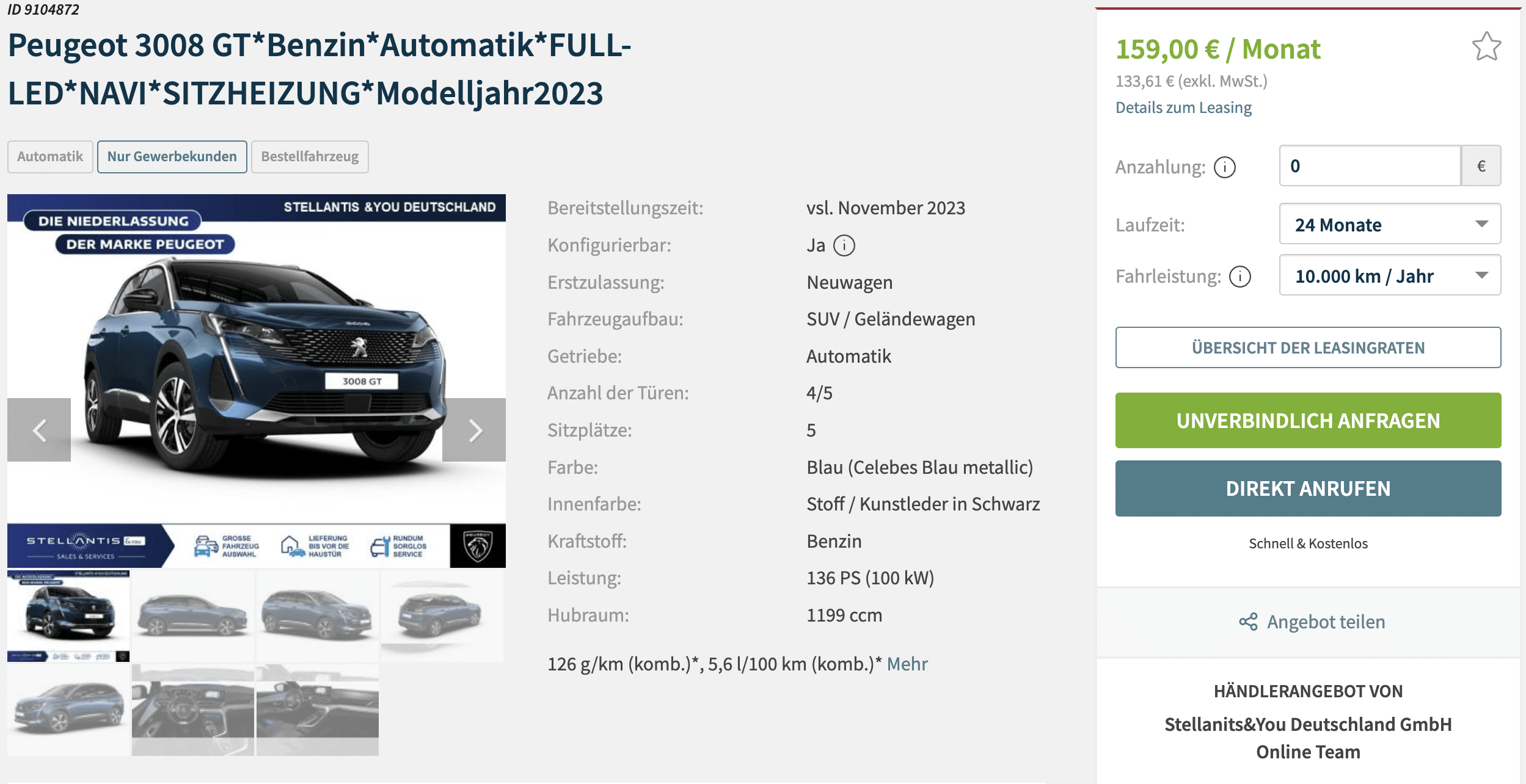Click the Angebot teilen share icon
This screenshot has height=784, width=1526.
point(1248,622)
